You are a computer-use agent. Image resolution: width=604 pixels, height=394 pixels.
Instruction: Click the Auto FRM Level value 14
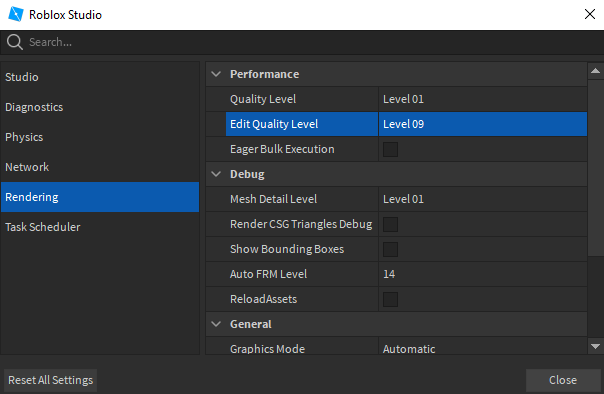point(389,274)
